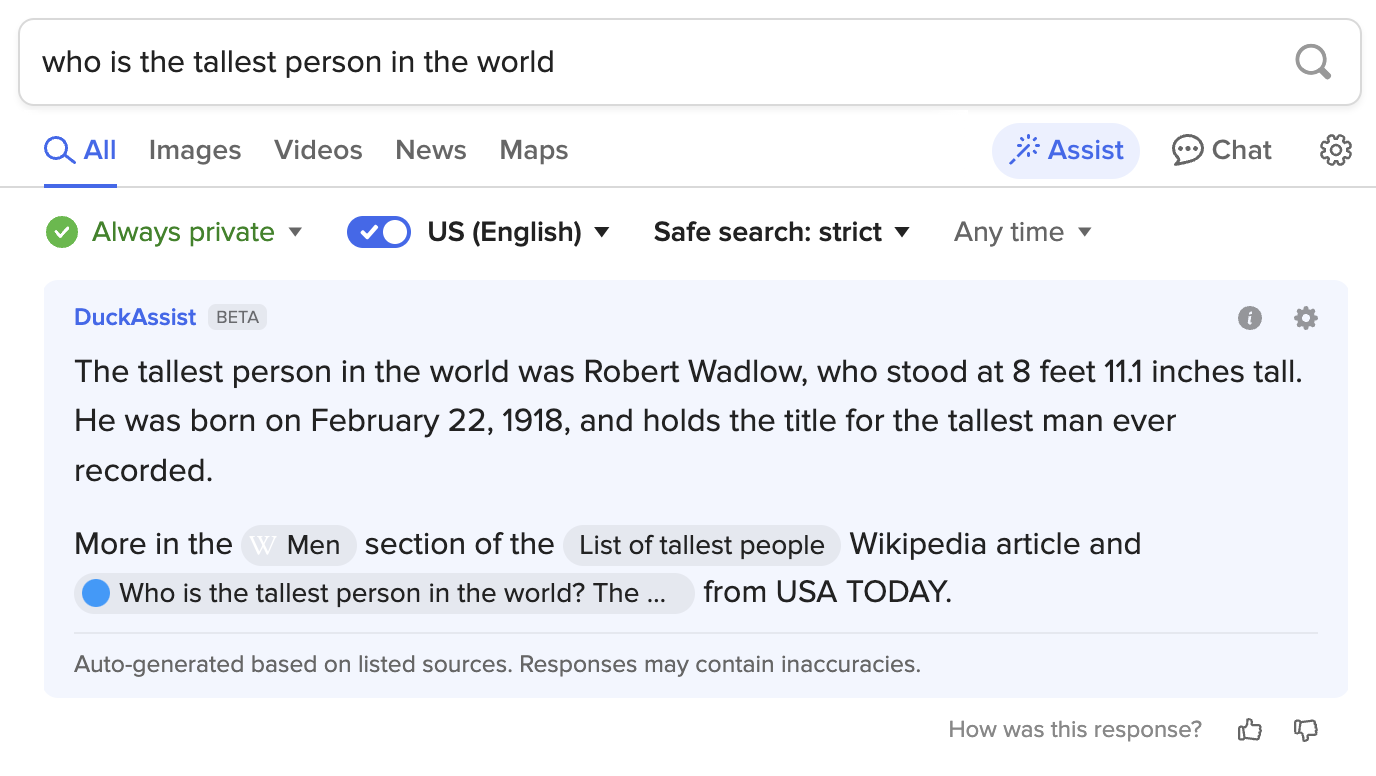Click the magnifying glass search icon
The width and height of the screenshot is (1376, 776).
tap(1312, 62)
